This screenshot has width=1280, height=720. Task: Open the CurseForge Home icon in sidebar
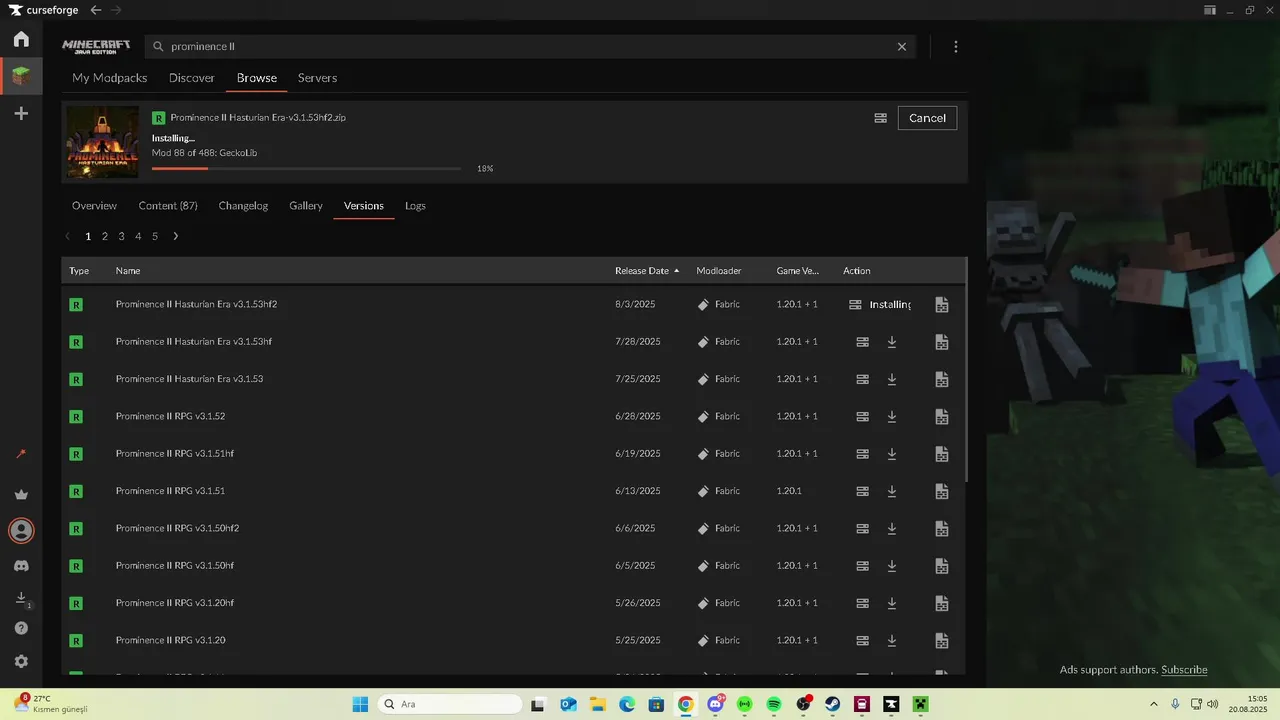click(x=21, y=39)
